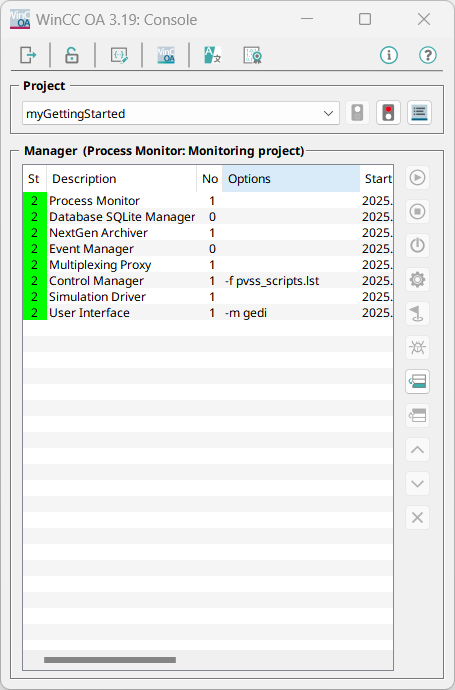Open the language translation tool icon
Image resolution: width=455 pixels, height=690 pixels.
213,55
